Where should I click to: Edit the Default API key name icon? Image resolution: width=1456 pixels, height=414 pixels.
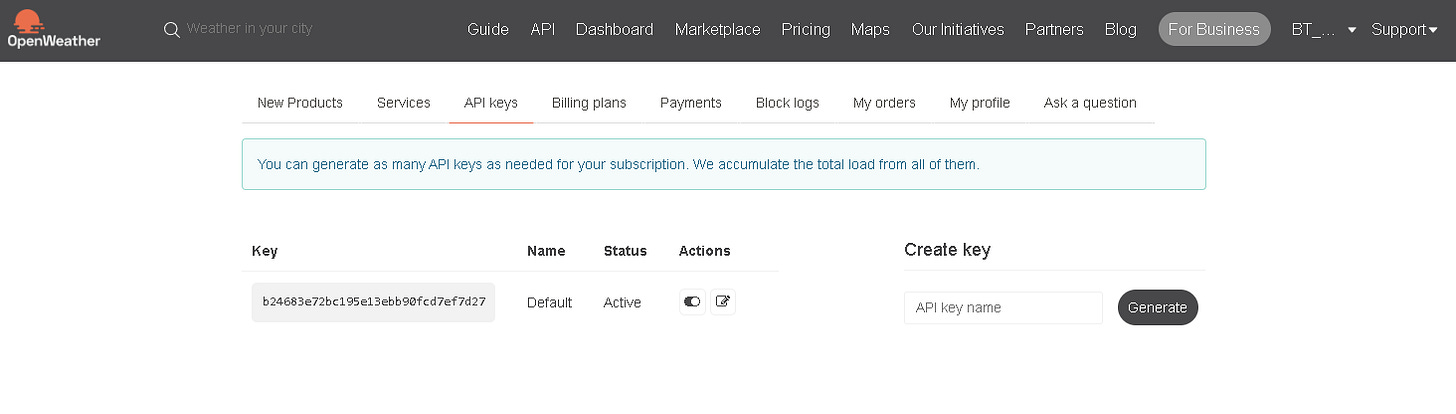(x=723, y=301)
